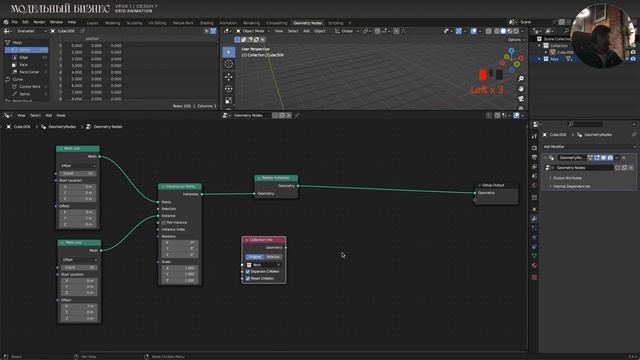
Task: Switch viewport shading to Solid mode
Action: (503, 31)
